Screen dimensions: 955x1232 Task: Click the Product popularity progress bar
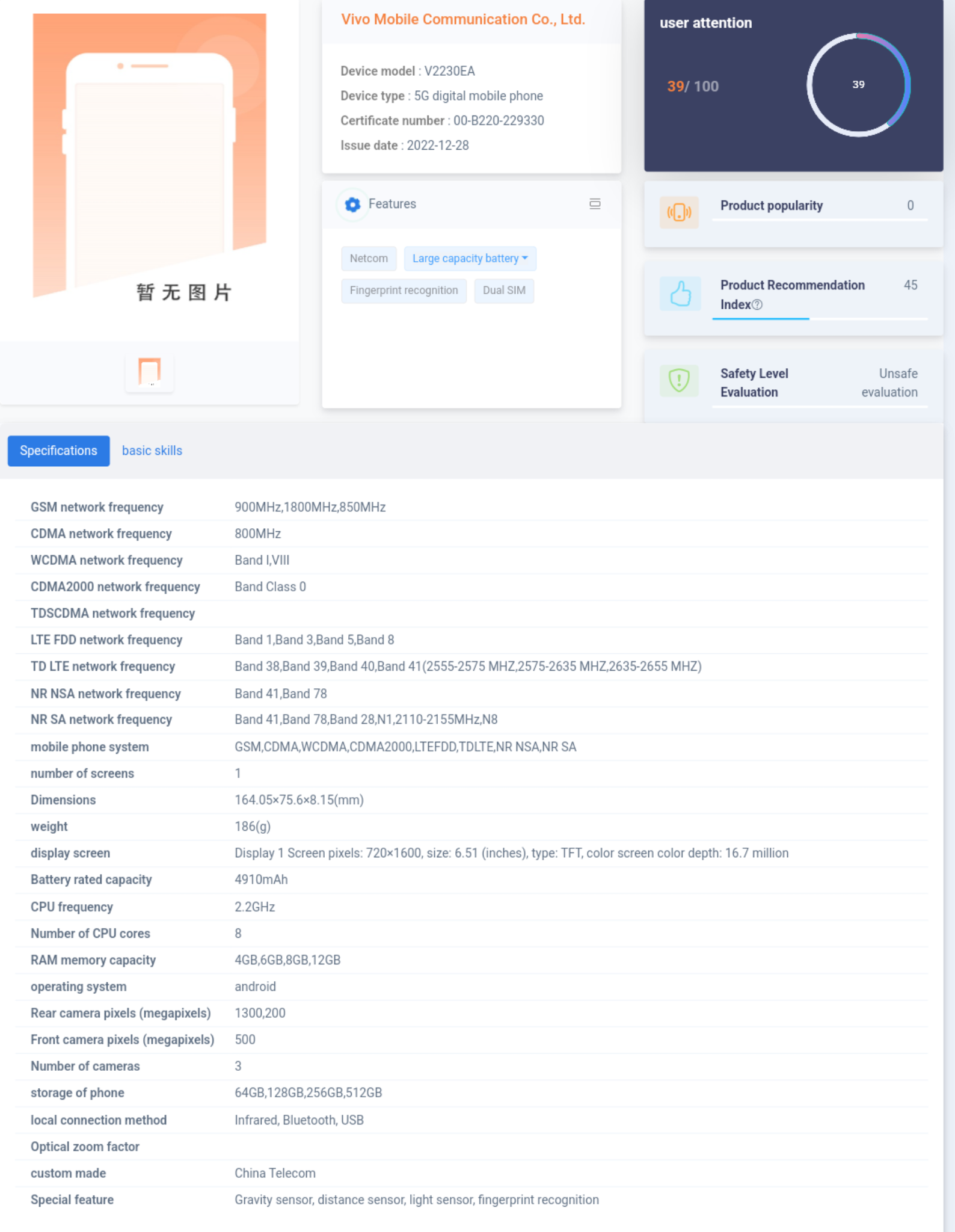pyautogui.click(x=820, y=220)
